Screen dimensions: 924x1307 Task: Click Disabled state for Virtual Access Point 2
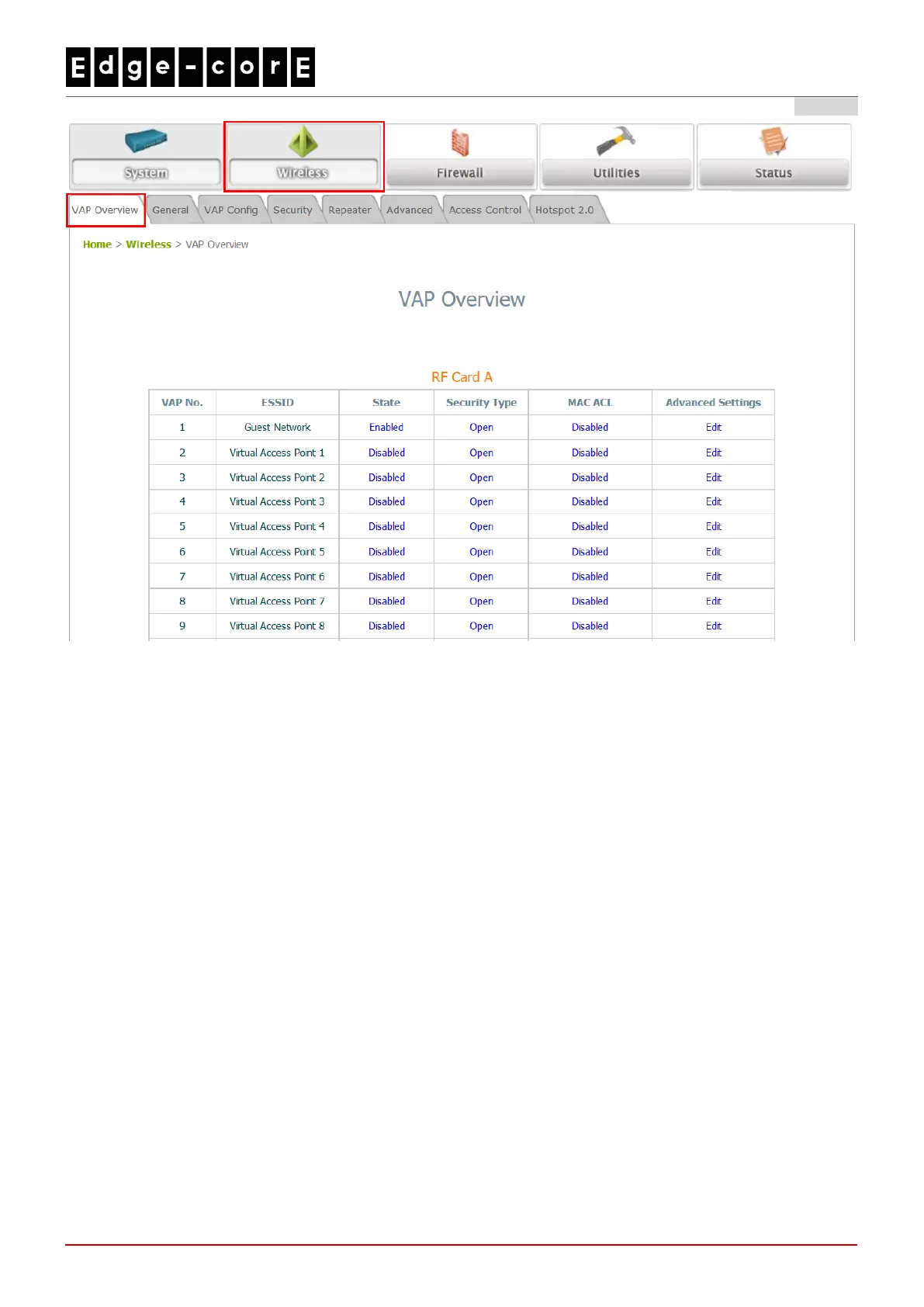386,478
